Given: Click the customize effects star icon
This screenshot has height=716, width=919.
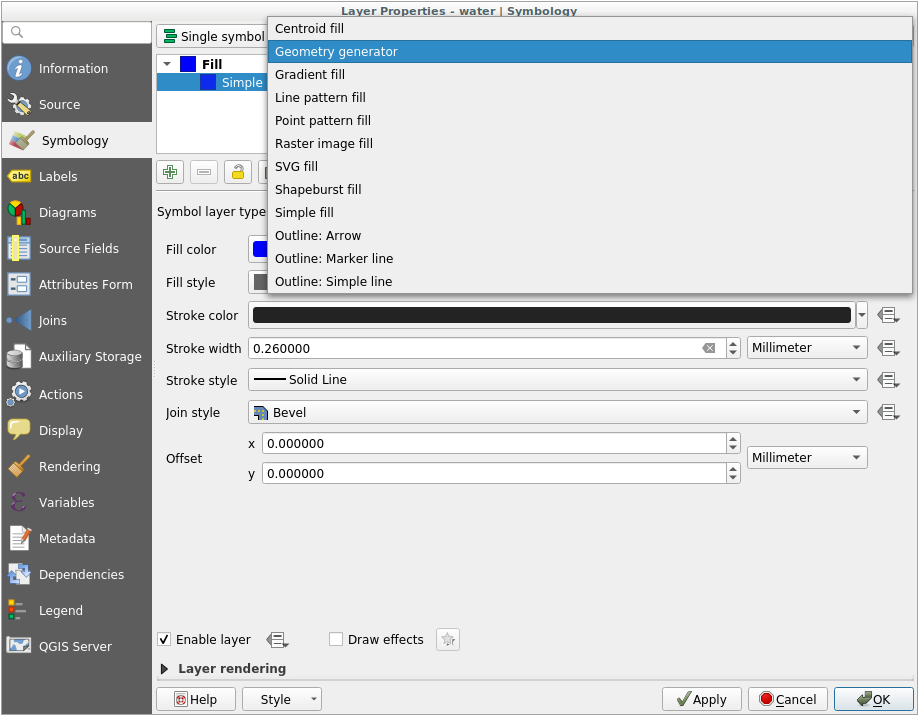Looking at the screenshot, I should click(x=448, y=640).
